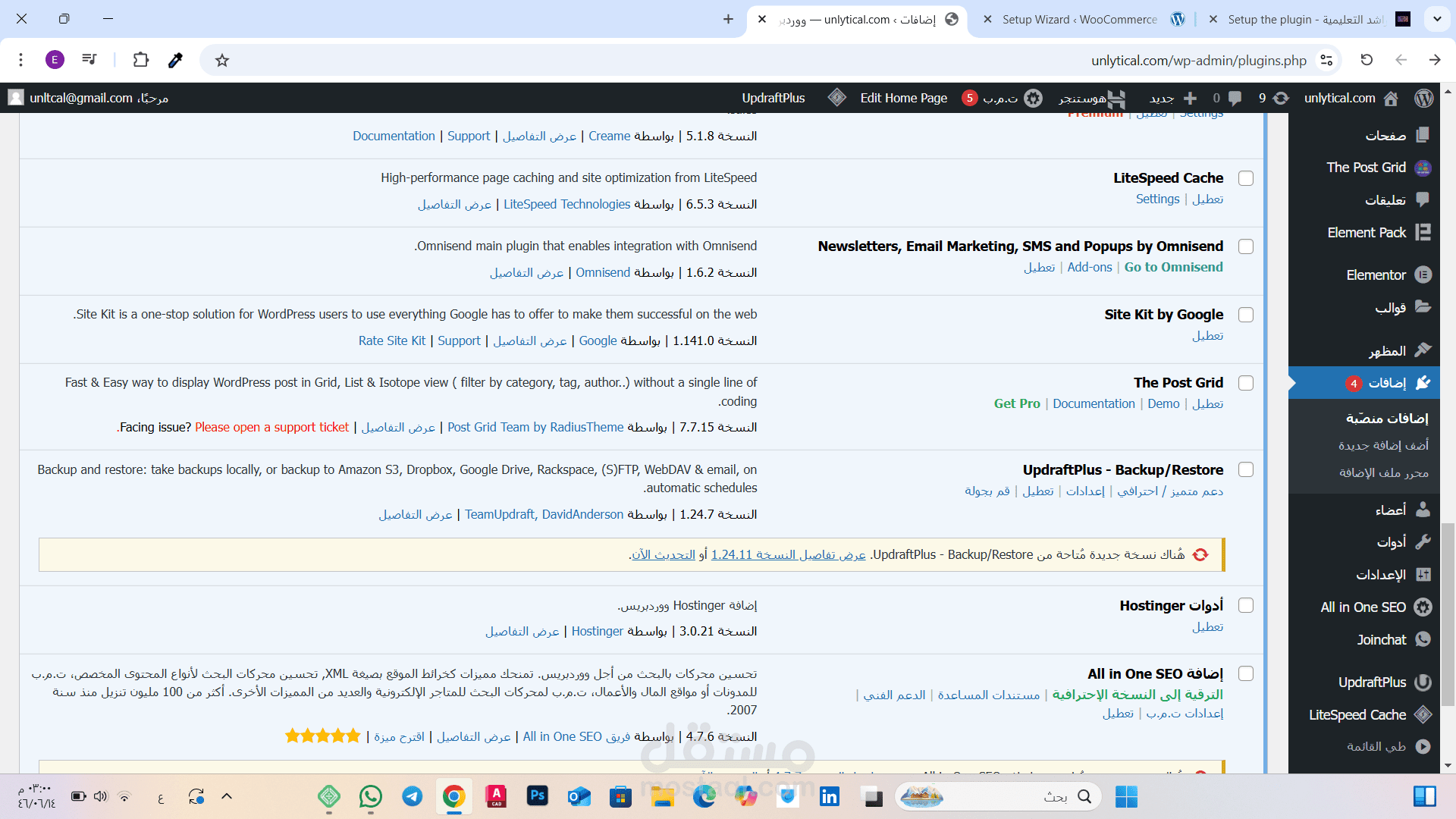The image size is (1456, 819).
Task: Click تعطيل link under LiteSpeed Cache
Action: click(1208, 199)
